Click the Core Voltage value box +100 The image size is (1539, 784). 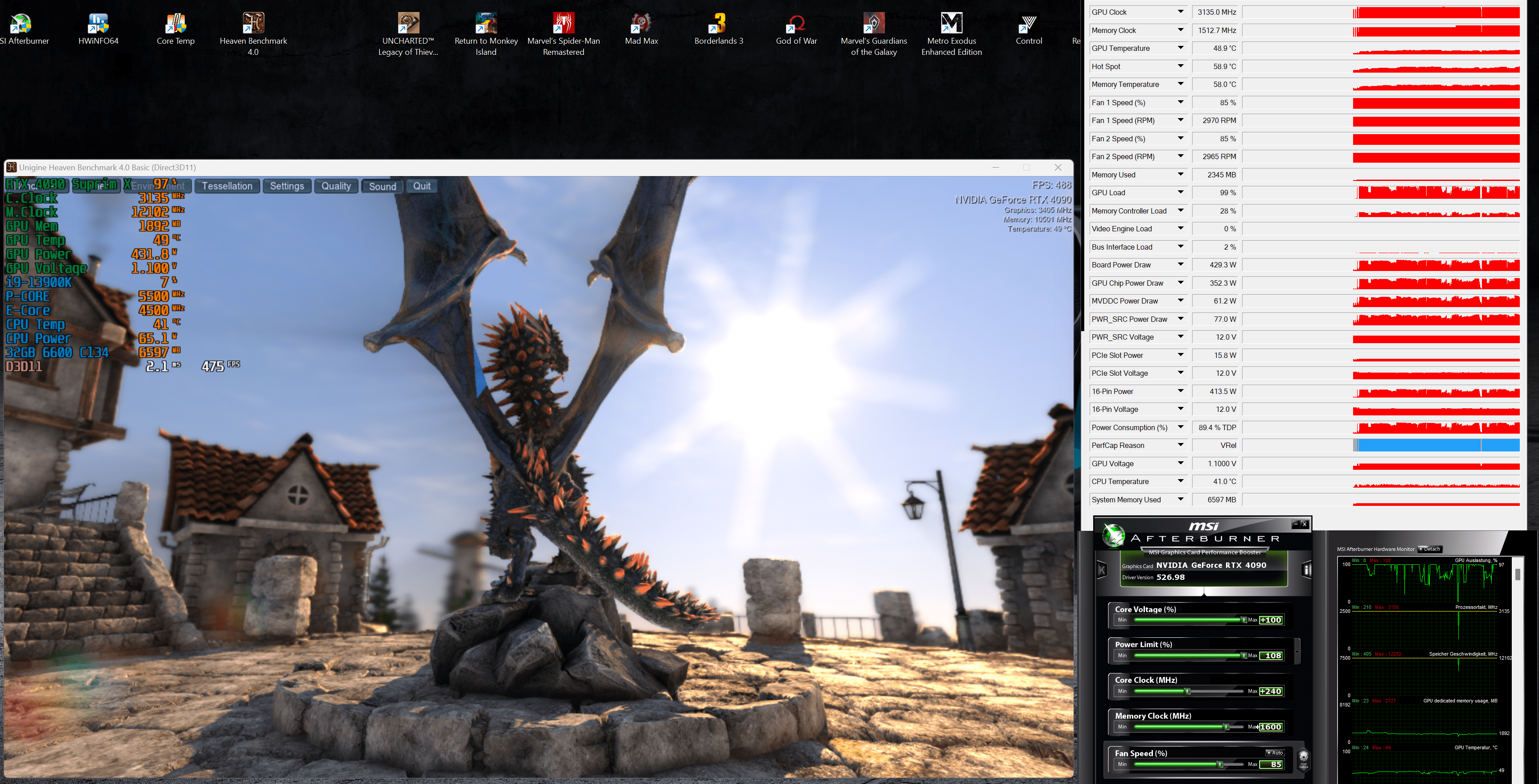1271,620
